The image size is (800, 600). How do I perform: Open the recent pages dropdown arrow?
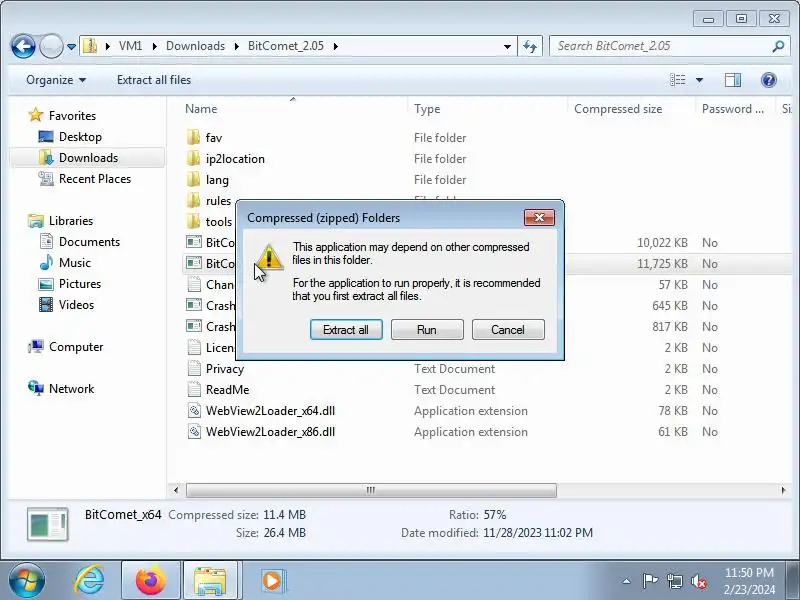pos(71,46)
